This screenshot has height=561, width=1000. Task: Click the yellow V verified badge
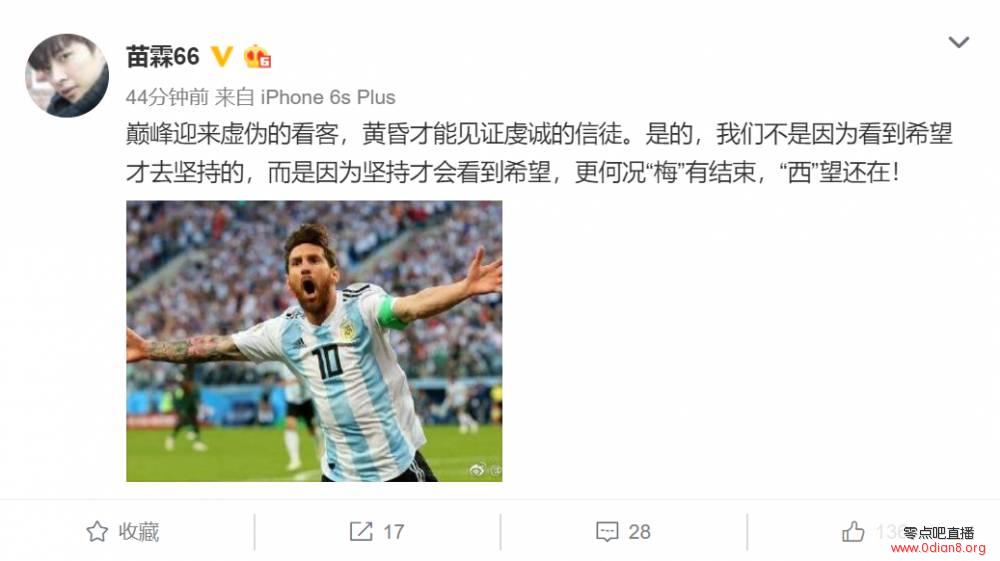point(221,57)
